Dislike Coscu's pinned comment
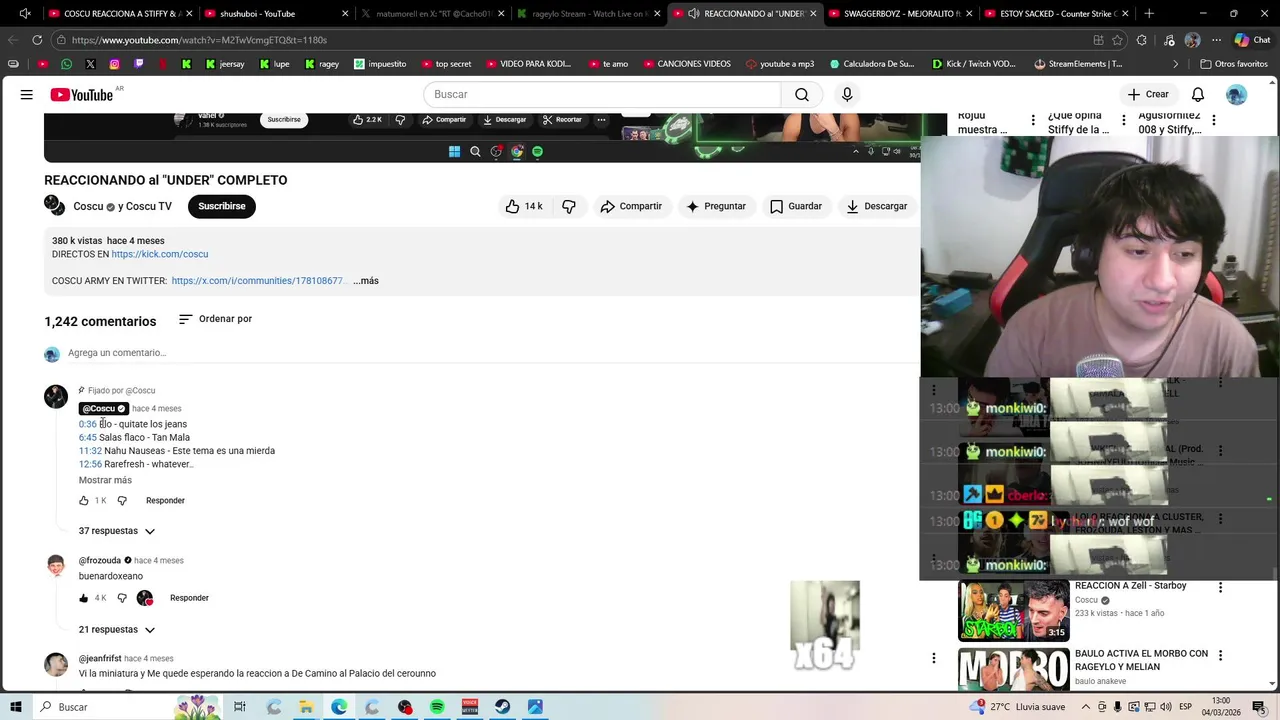Screen dimensions: 1280x720 [x=122, y=500]
